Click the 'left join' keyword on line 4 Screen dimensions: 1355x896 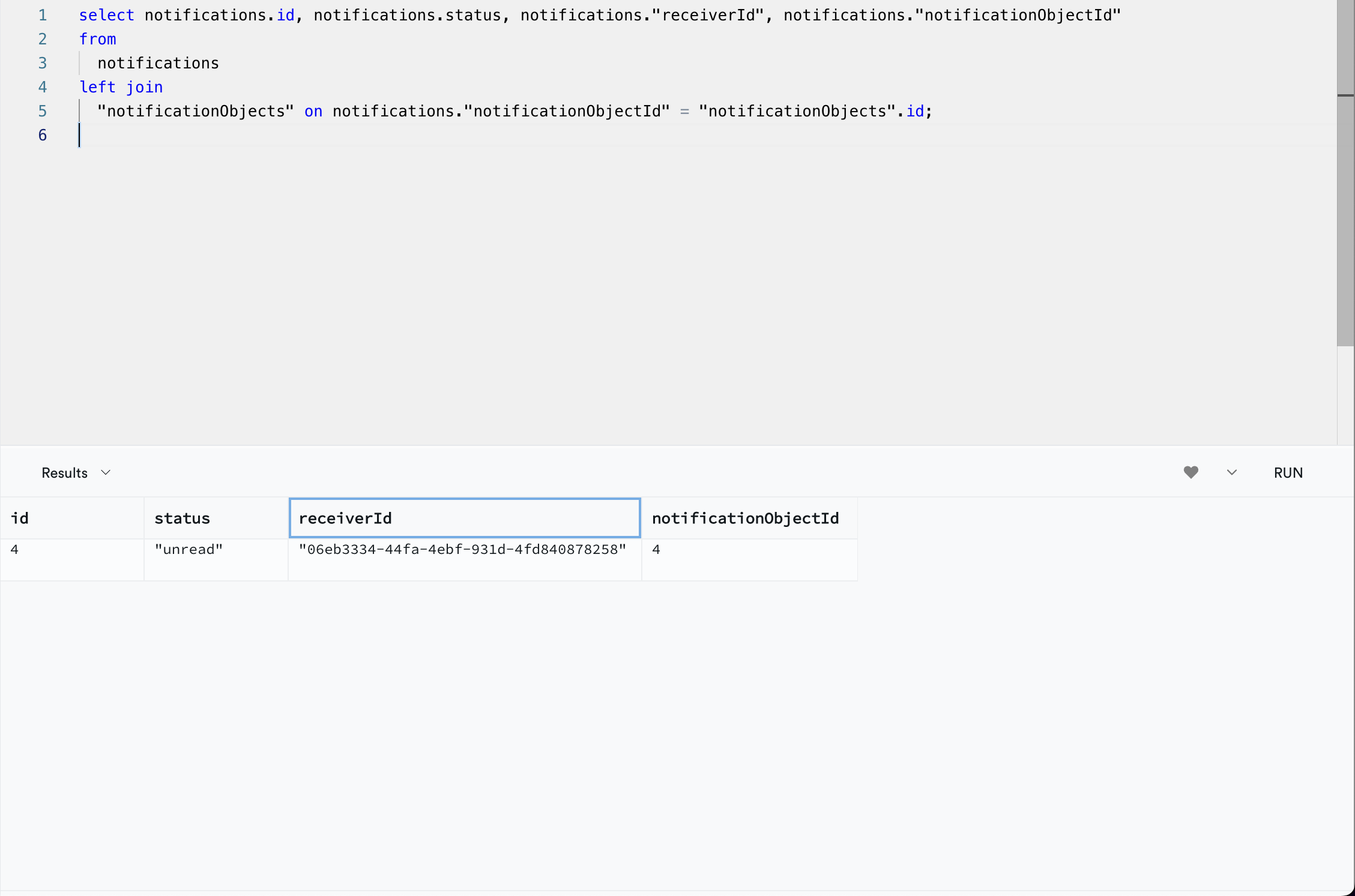pos(120,86)
